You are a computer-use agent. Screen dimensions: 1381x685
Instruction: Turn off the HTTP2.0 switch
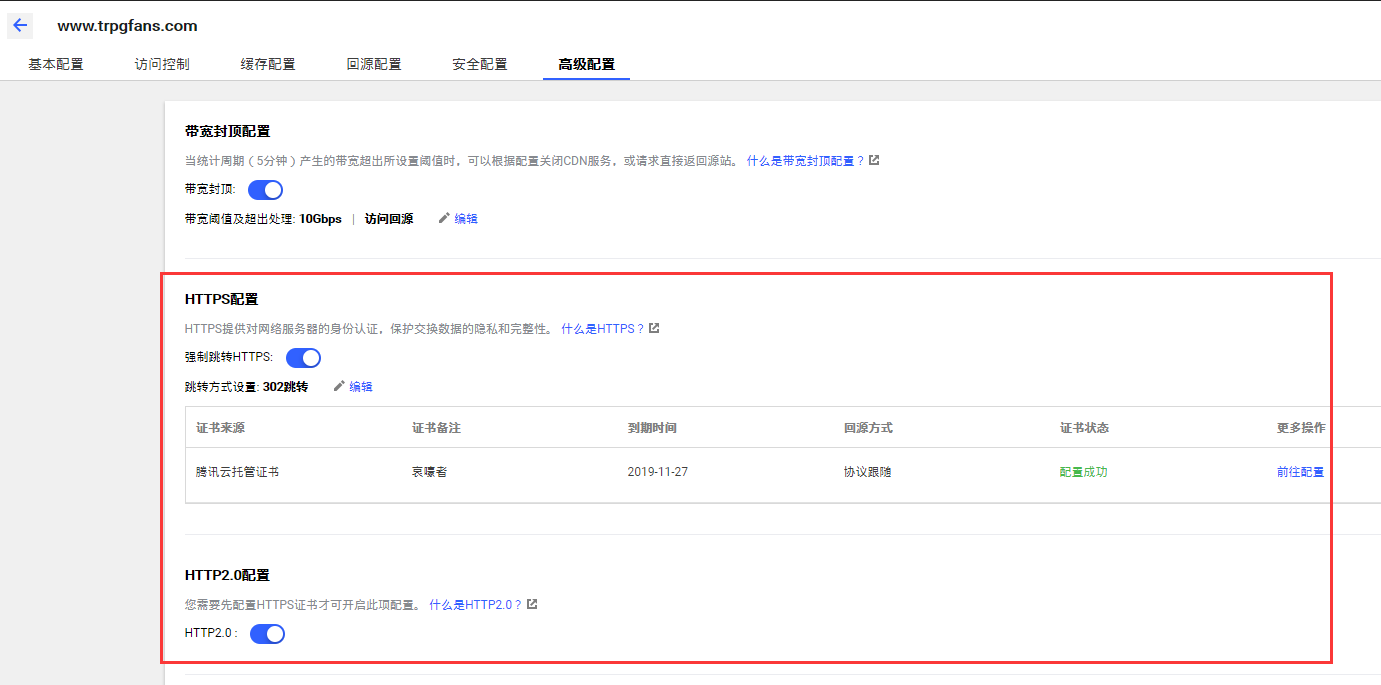pos(267,633)
